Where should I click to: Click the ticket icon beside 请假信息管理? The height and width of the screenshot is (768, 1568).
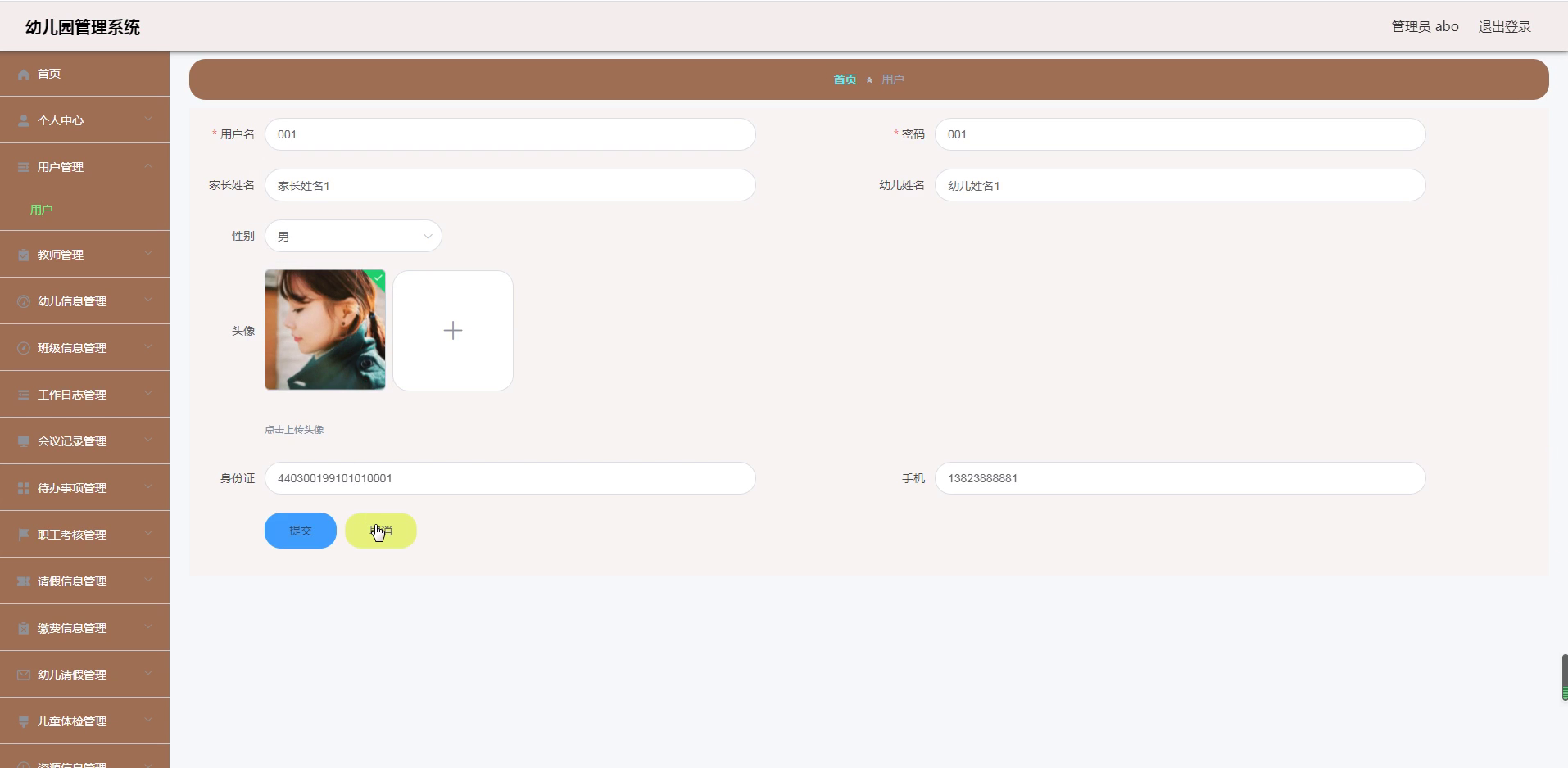24,581
